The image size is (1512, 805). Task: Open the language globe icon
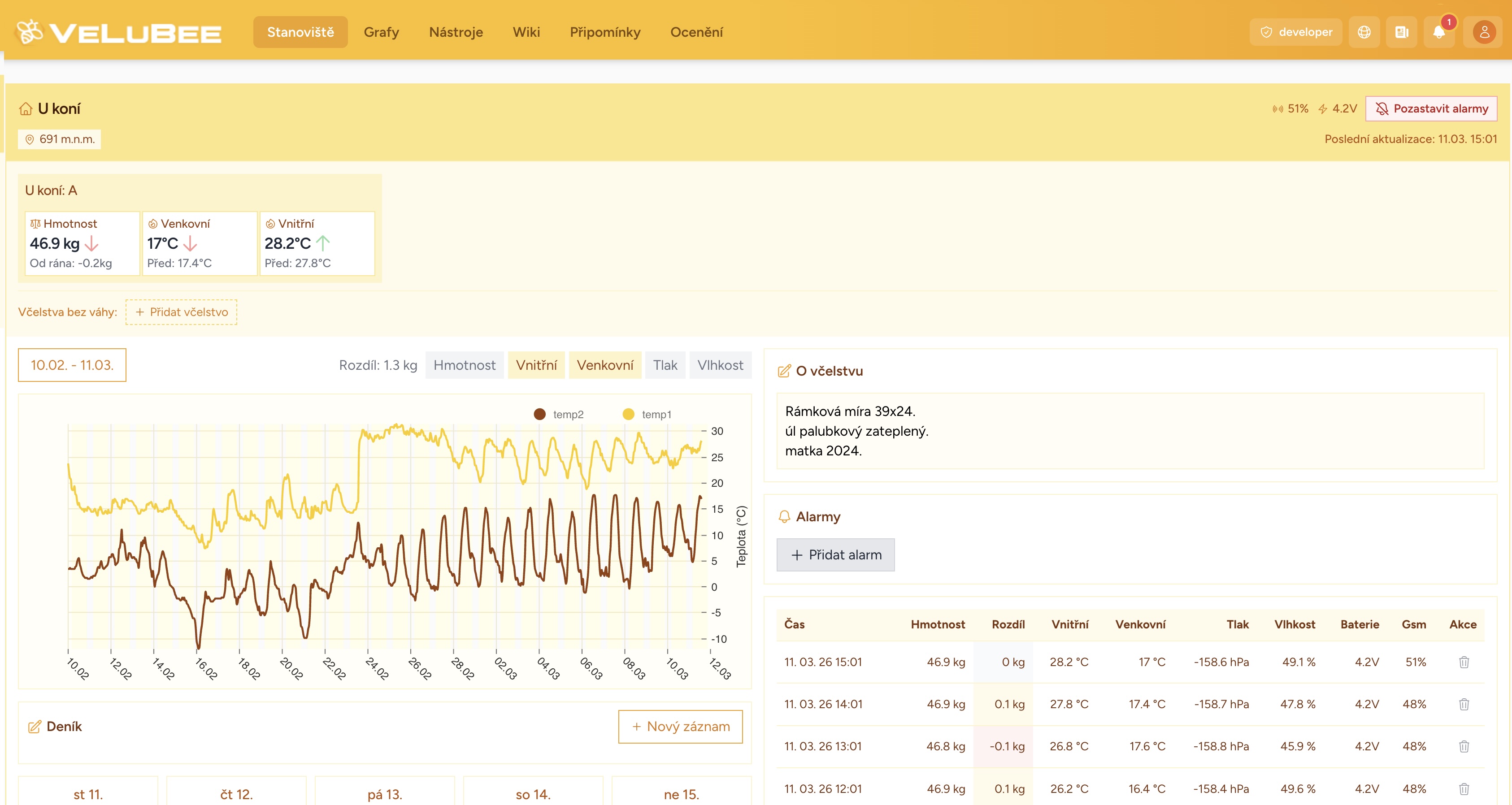pyautogui.click(x=1364, y=32)
